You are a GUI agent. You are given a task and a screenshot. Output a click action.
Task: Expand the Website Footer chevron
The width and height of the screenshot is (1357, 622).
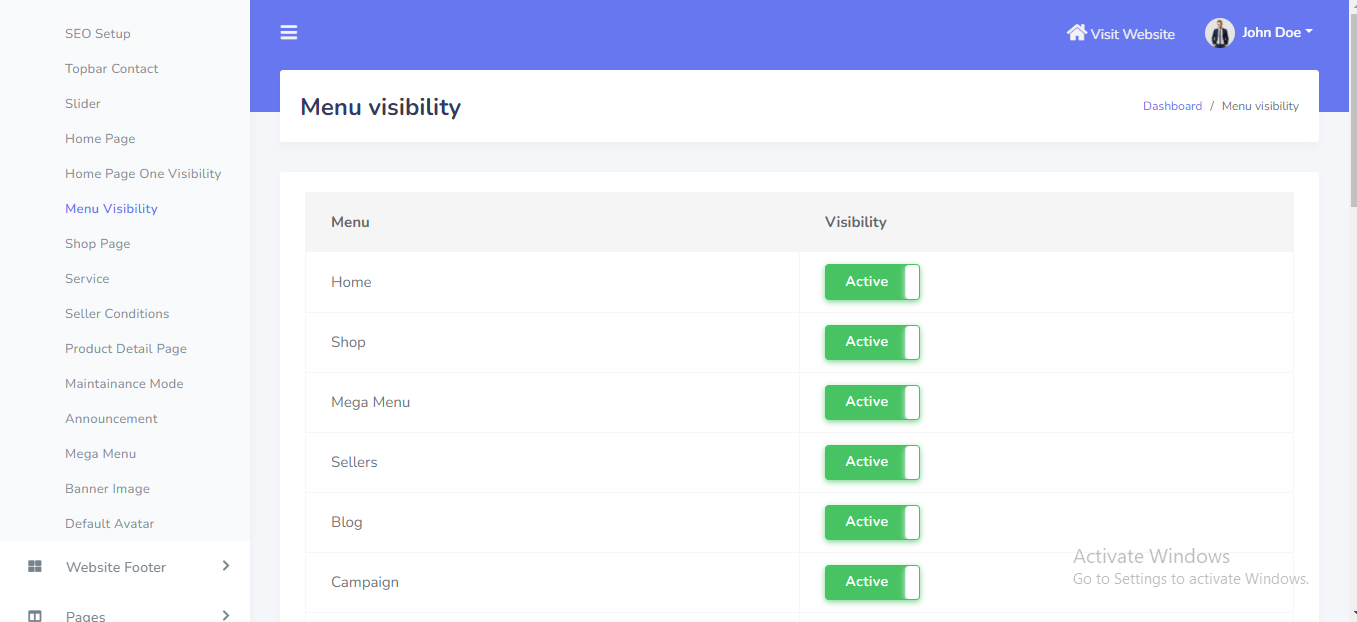tap(226, 566)
